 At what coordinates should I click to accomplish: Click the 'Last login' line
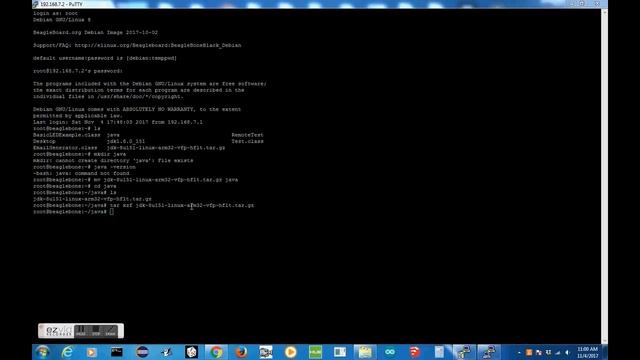click(118, 122)
